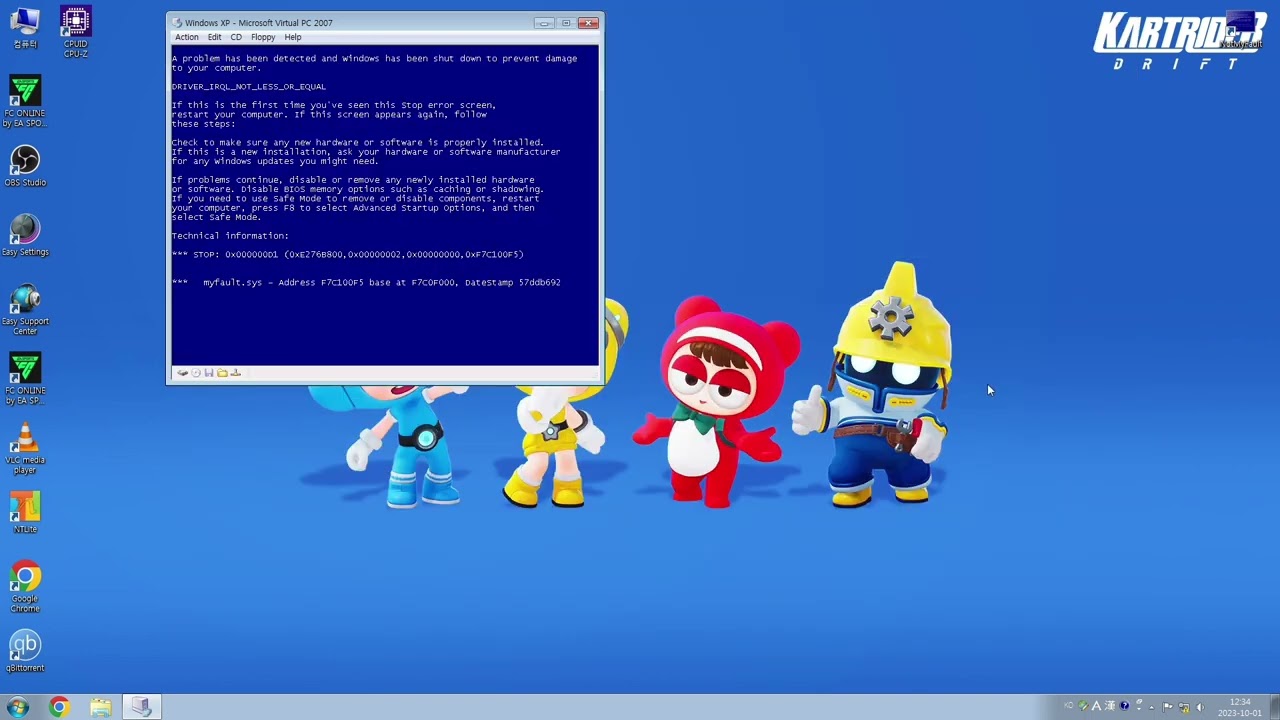Screen dimensions: 1280x720
Task: Open the Easy Settings desktop shortcut
Action: (x=25, y=236)
